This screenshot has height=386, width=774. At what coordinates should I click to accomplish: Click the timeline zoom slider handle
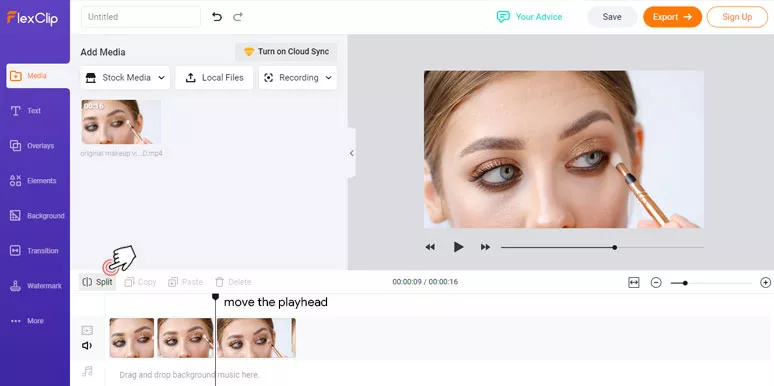click(685, 283)
